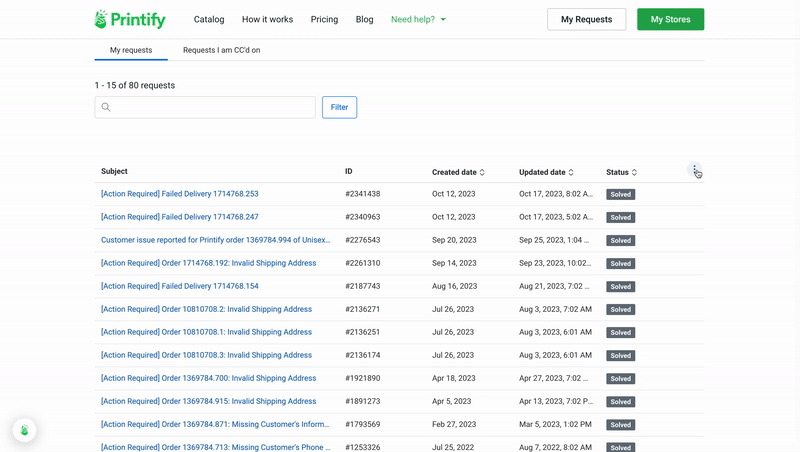Click Solved badge for request #2341438
The height and width of the screenshot is (452, 800).
click(x=620, y=194)
